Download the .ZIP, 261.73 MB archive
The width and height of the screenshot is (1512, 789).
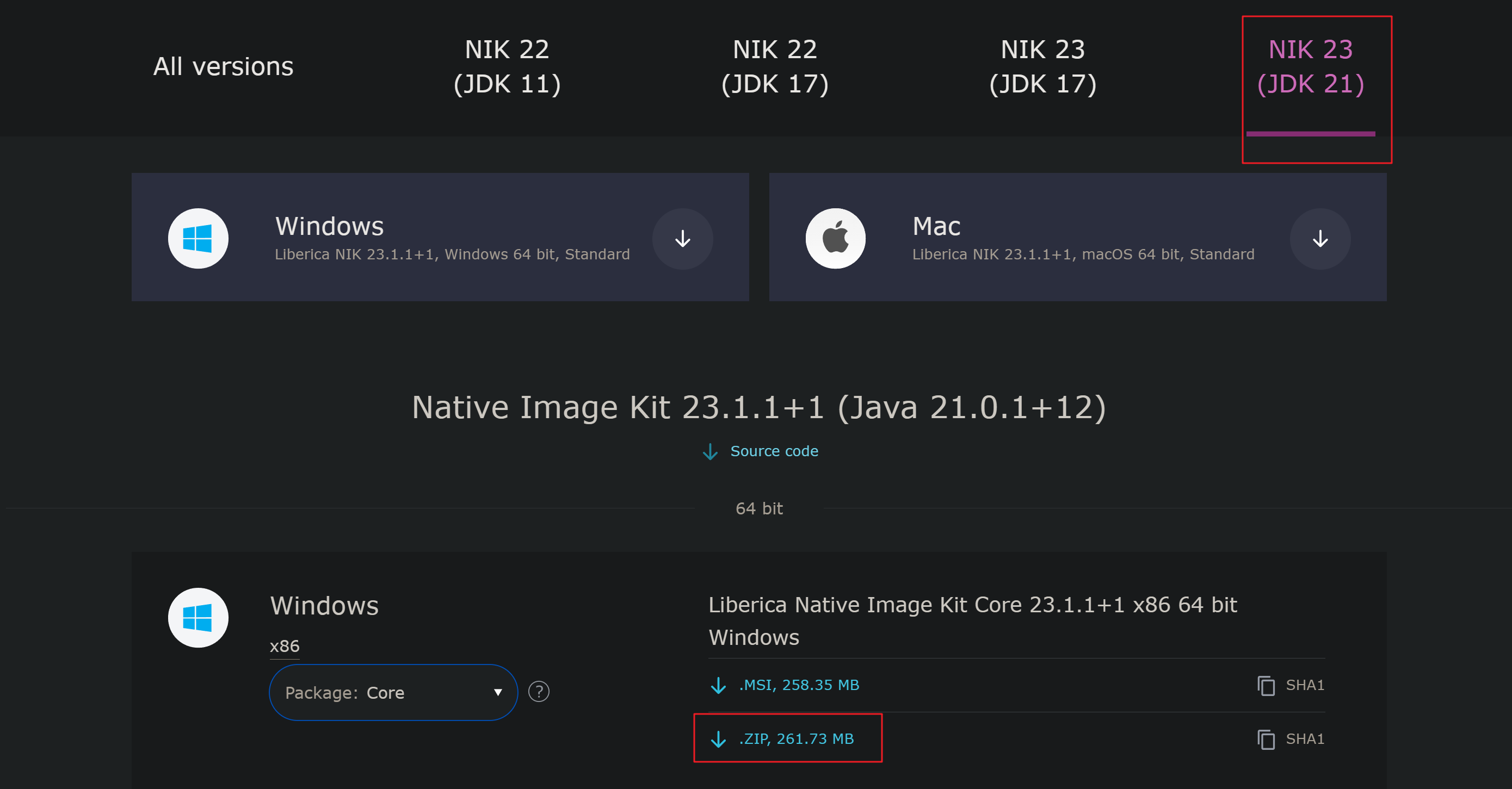tap(797, 738)
